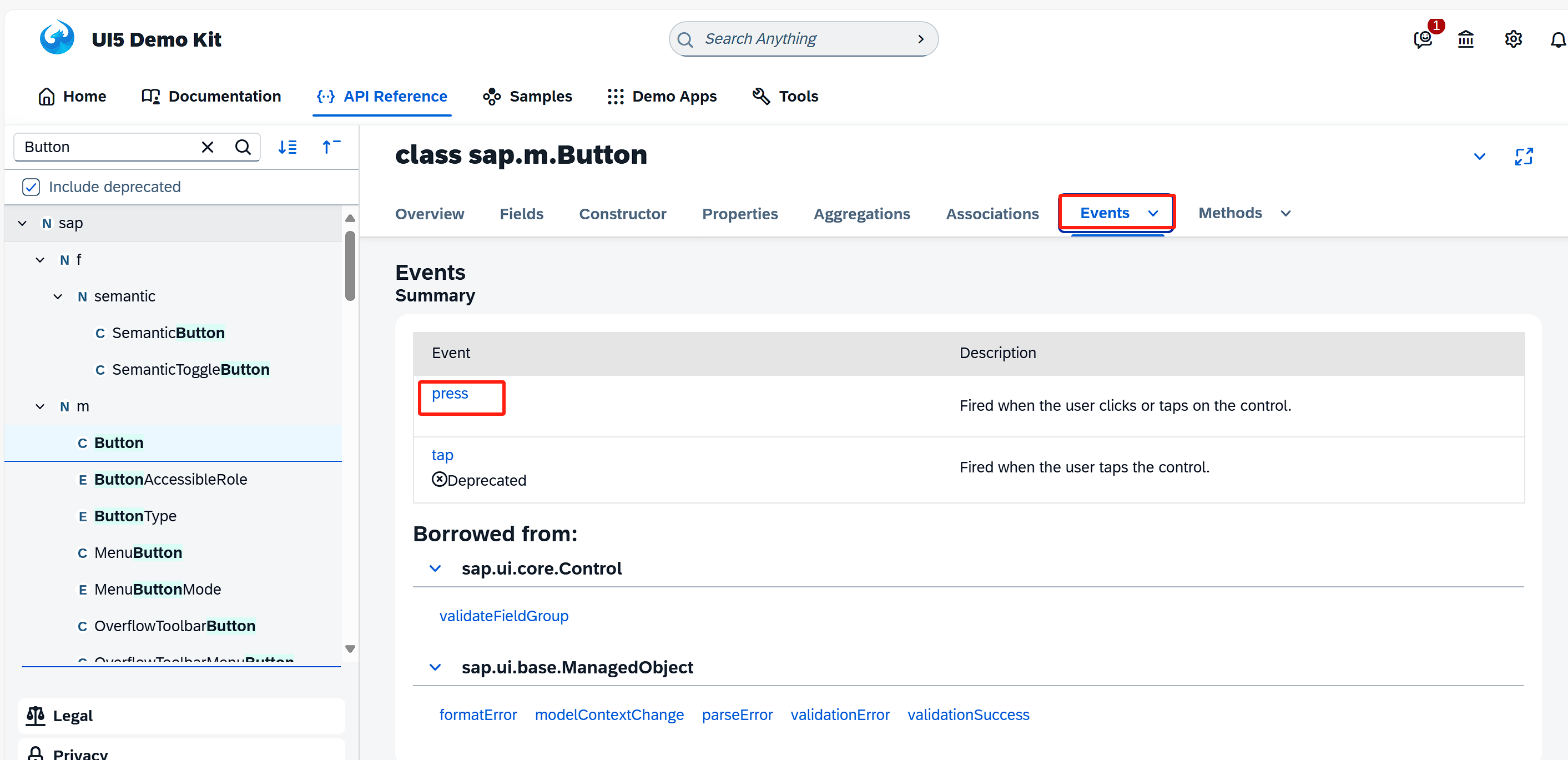Clear the Button search with X icon
Image resolution: width=1568 pixels, height=760 pixels.
tap(208, 147)
